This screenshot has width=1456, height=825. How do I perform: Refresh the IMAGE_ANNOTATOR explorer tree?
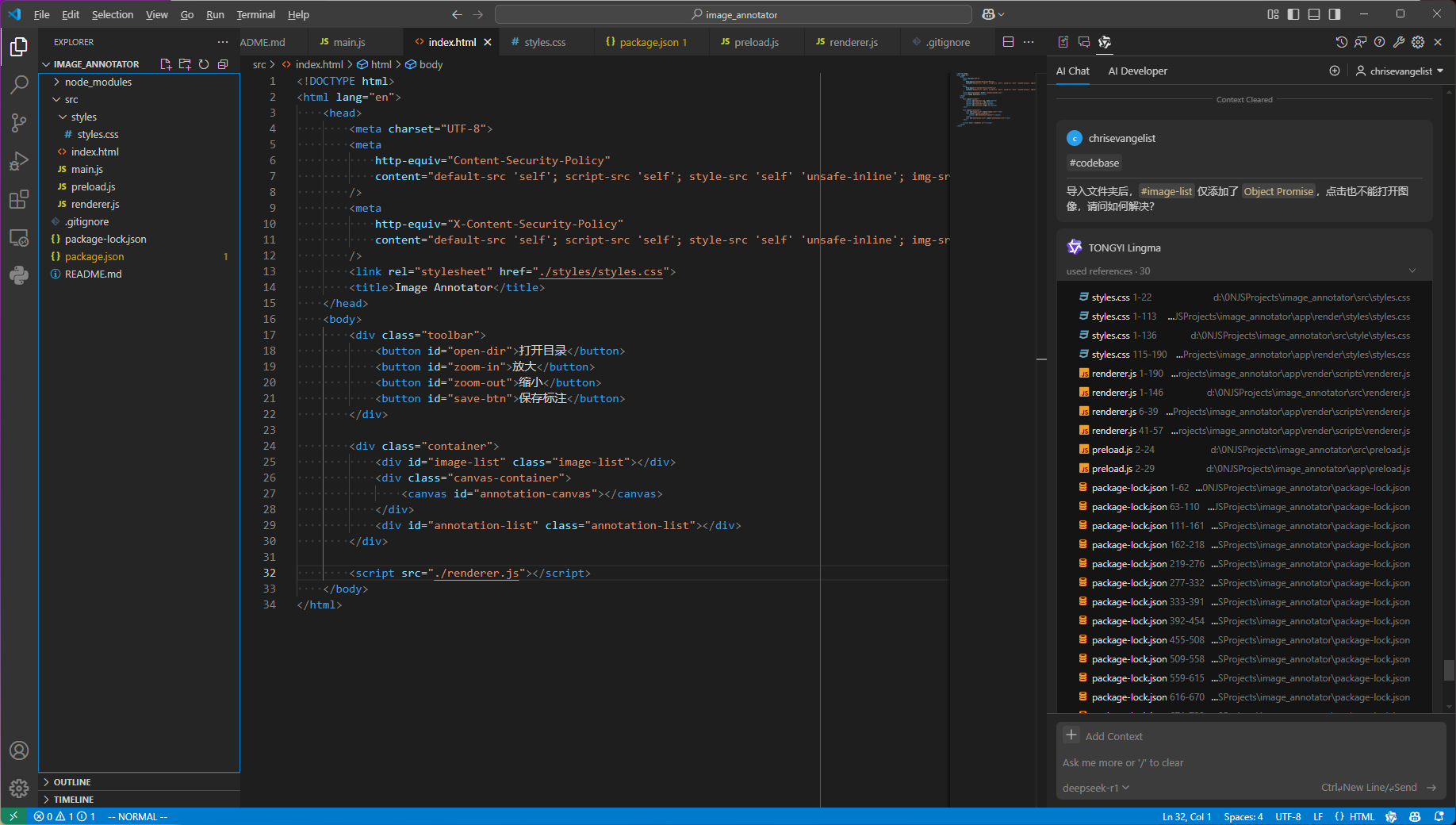coord(204,64)
